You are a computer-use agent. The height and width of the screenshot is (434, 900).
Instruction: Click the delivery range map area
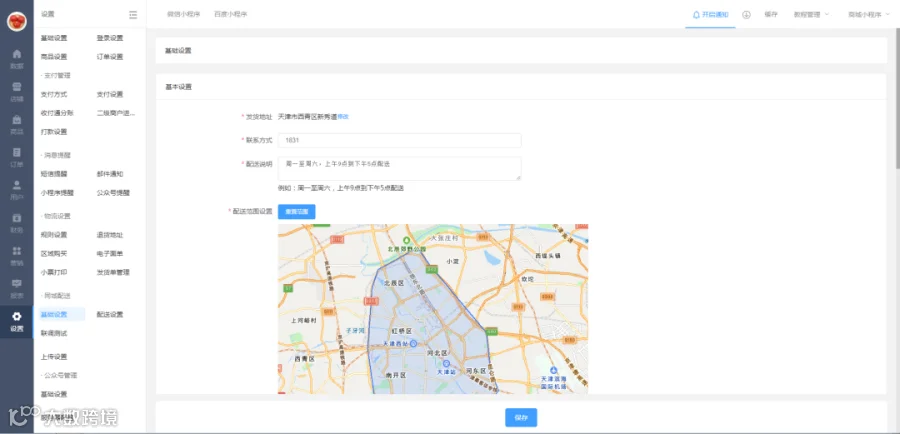click(433, 309)
